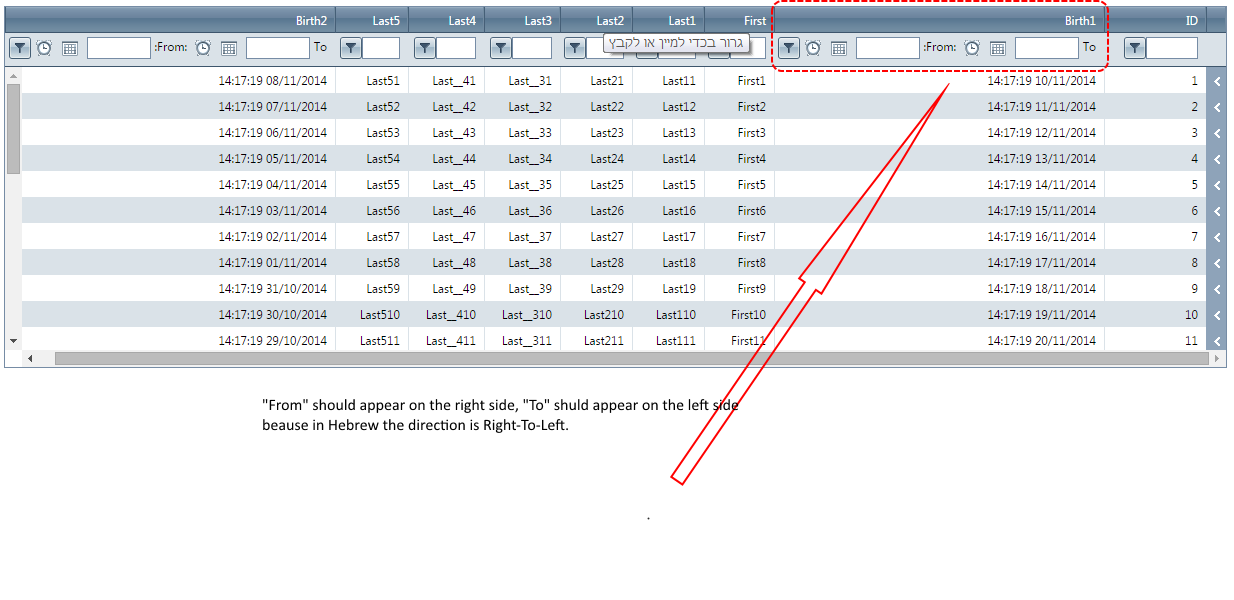Sort by the Last3 column header
Image resolution: width=1234 pixels, height=600 pixels.
(523, 20)
